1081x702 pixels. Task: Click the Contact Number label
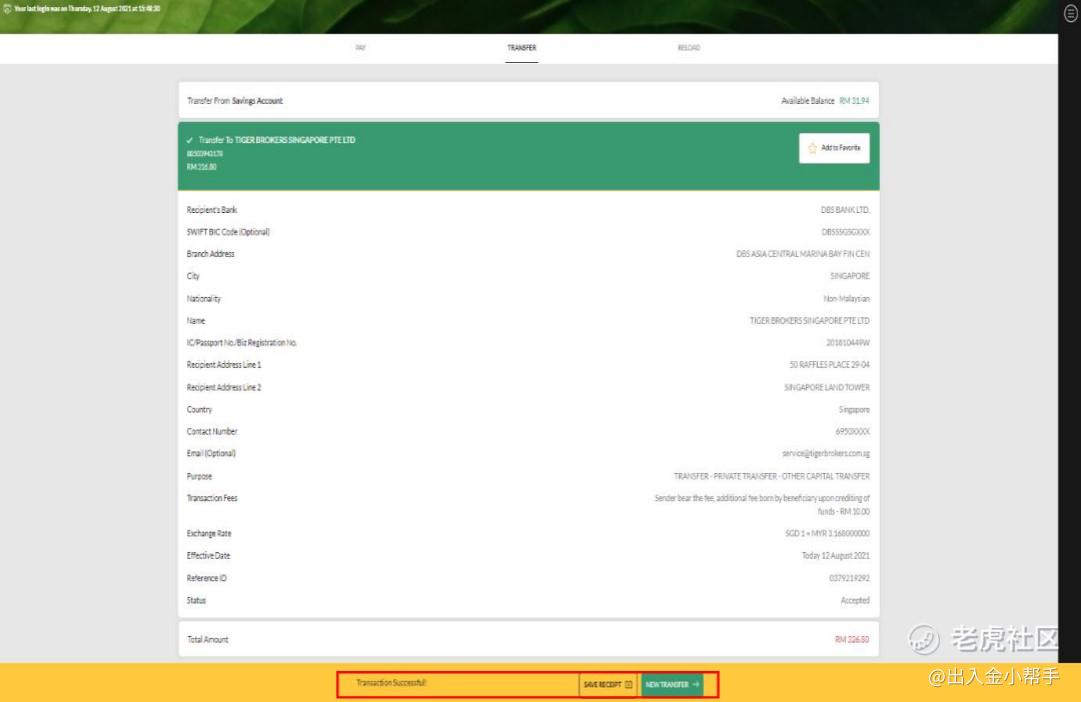tap(212, 432)
